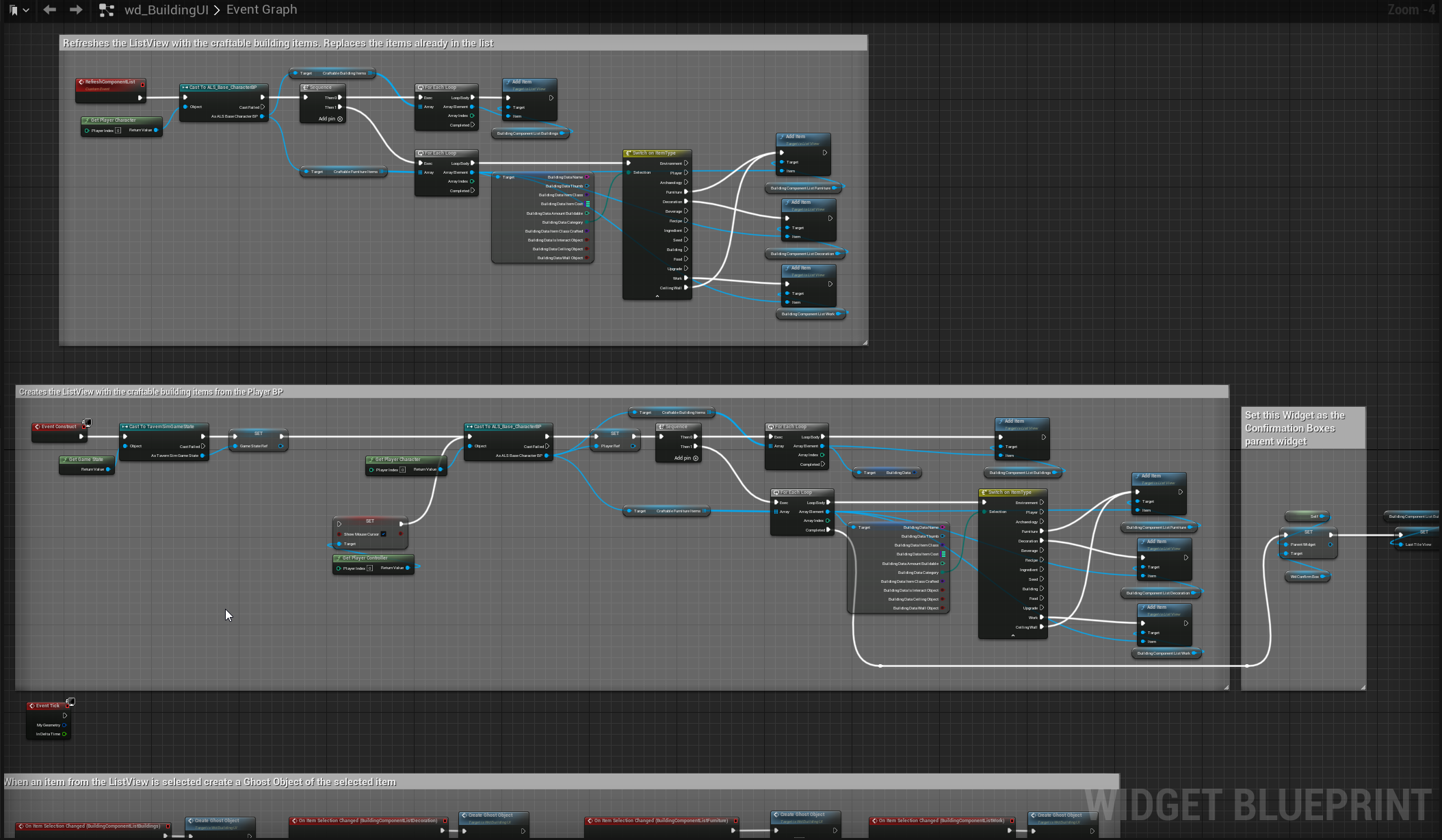Image resolution: width=1442 pixels, height=840 pixels.
Task: Click the Event Graph breadcrumb
Action: click(x=261, y=10)
